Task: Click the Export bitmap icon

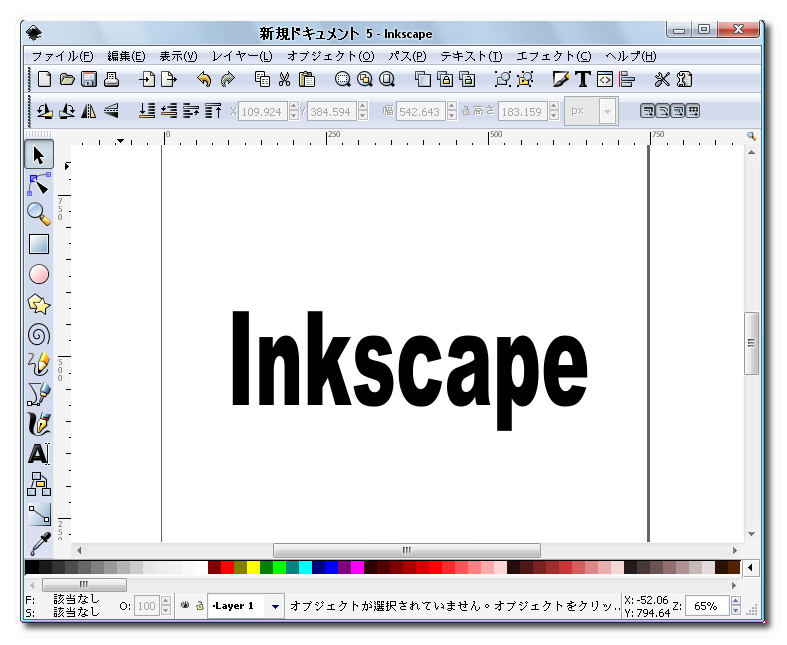Action: tap(169, 79)
